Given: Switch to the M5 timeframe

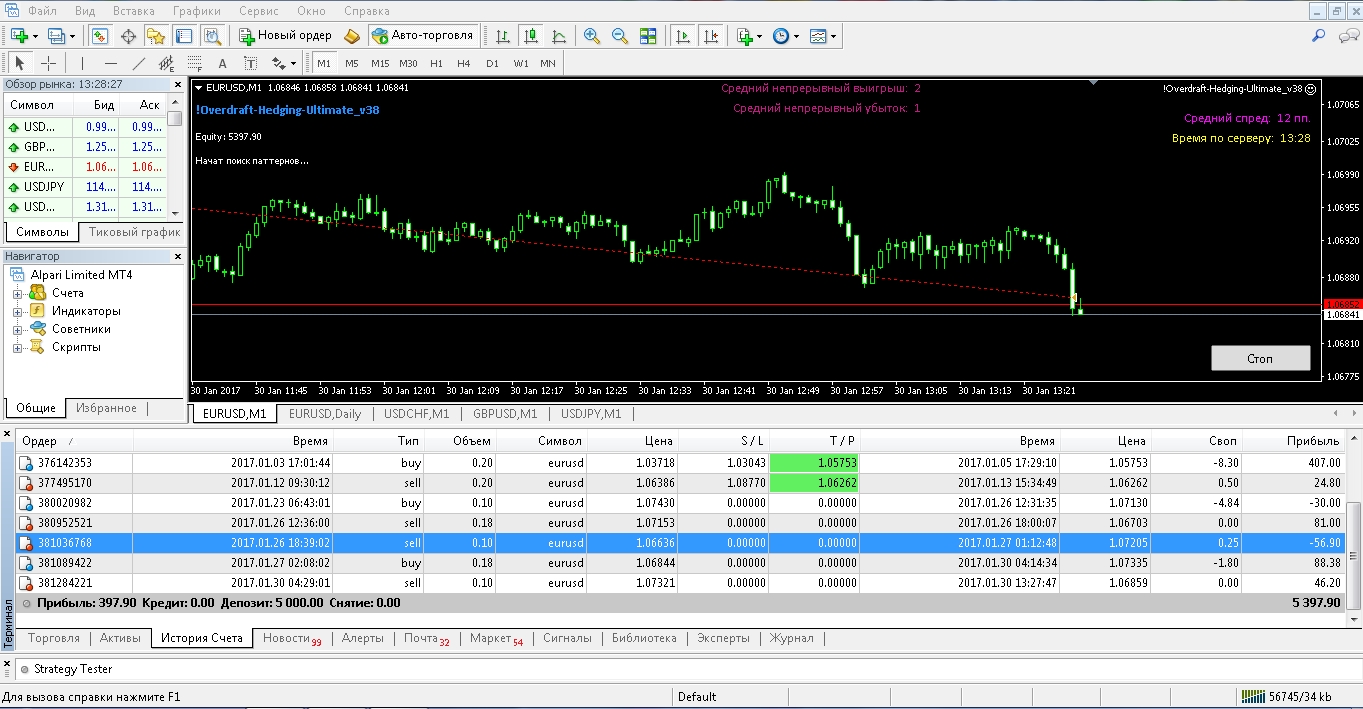Looking at the screenshot, I should tap(352, 63).
